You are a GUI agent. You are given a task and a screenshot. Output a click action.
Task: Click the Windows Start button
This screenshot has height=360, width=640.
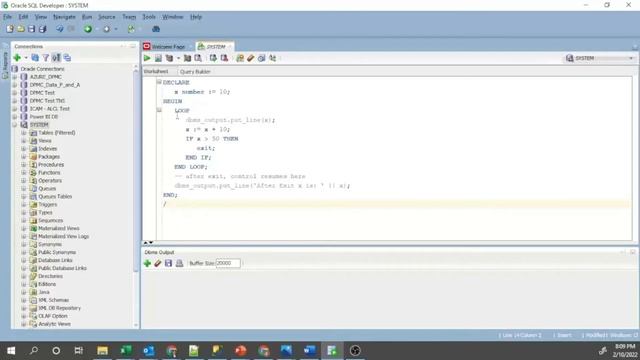11,351
